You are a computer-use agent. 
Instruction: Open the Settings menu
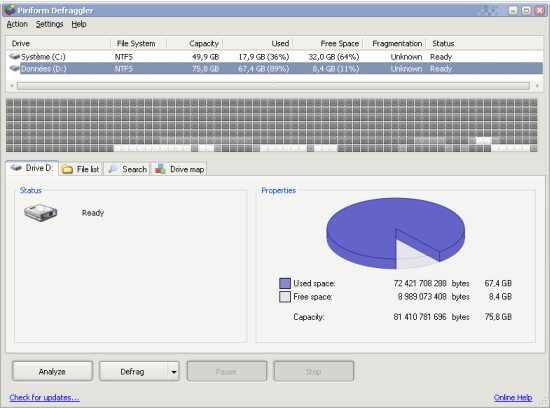pos(49,24)
